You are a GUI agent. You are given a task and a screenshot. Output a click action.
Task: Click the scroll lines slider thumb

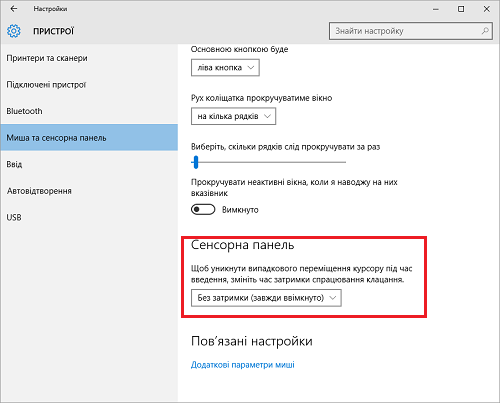coord(196,162)
